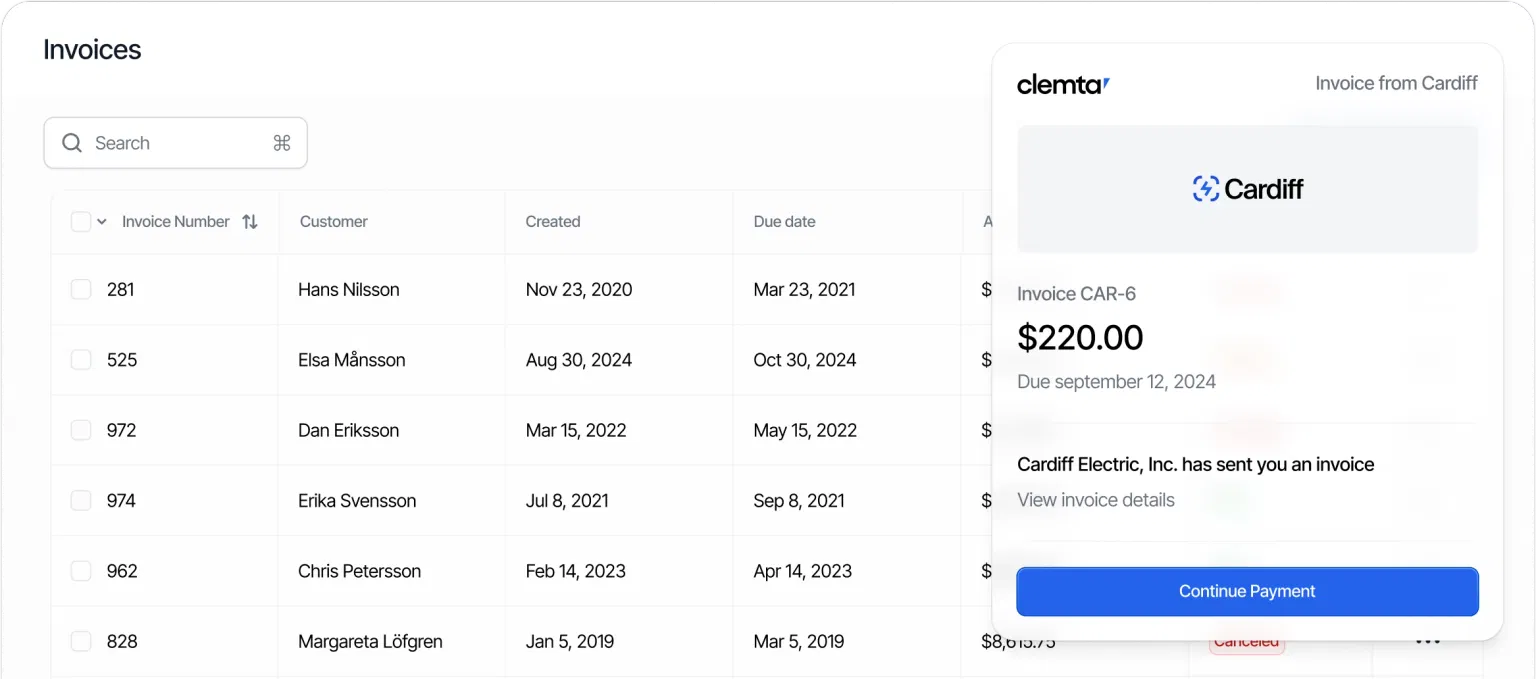1536x679 pixels.
Task: Click the Cardiff banner image
Action: point(1247,189)
